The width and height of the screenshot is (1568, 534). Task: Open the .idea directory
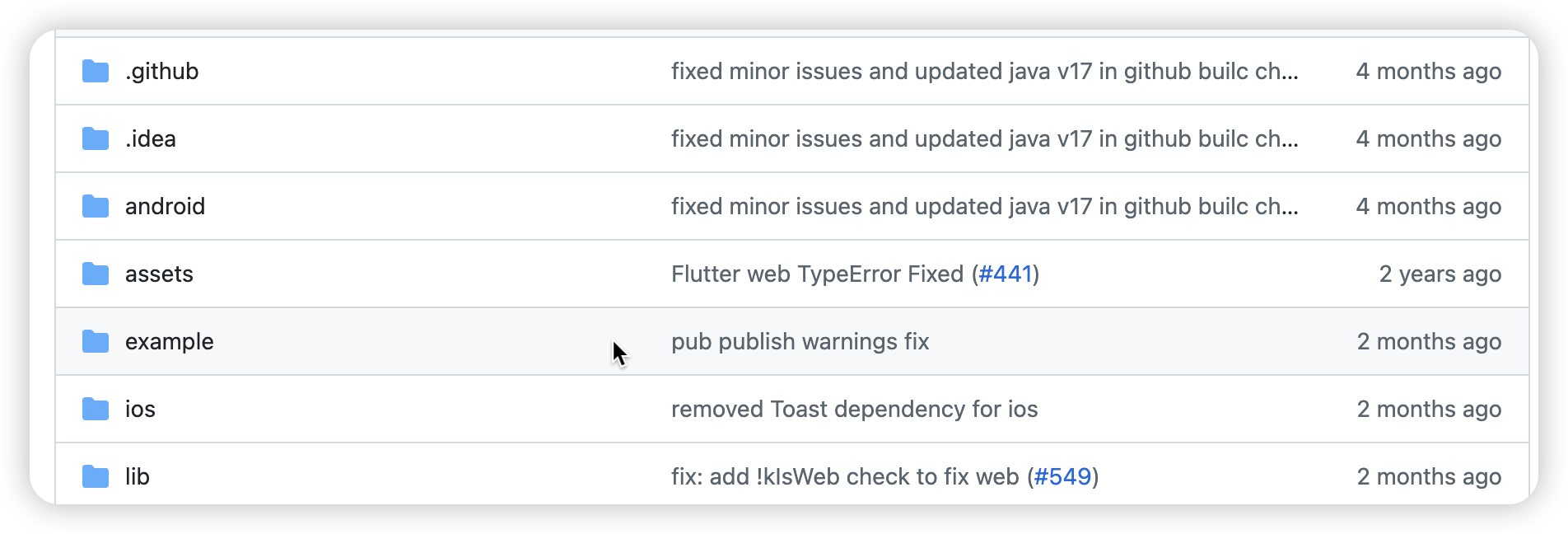[151, 138]
